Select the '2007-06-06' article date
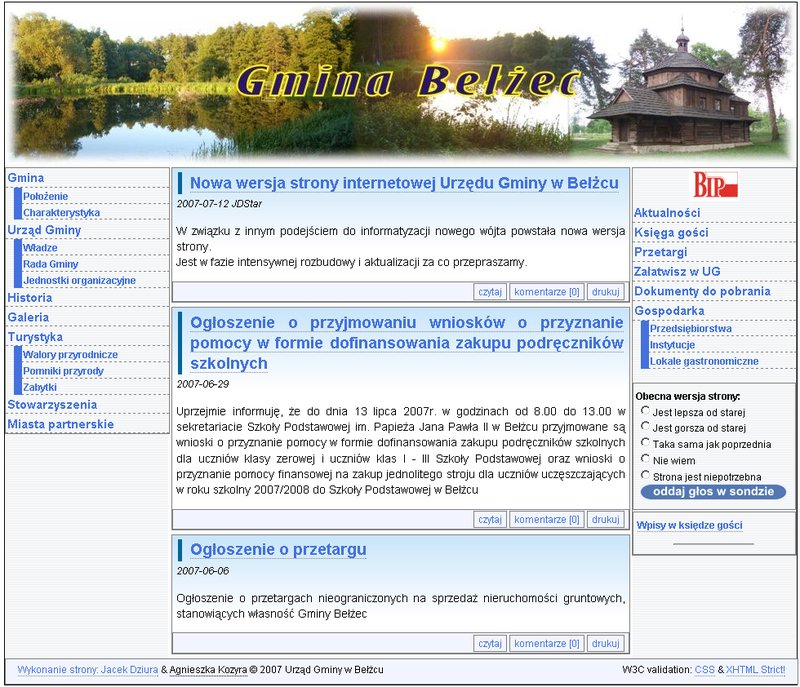Viewport: 800px width, 687px height. coord(203,571)
